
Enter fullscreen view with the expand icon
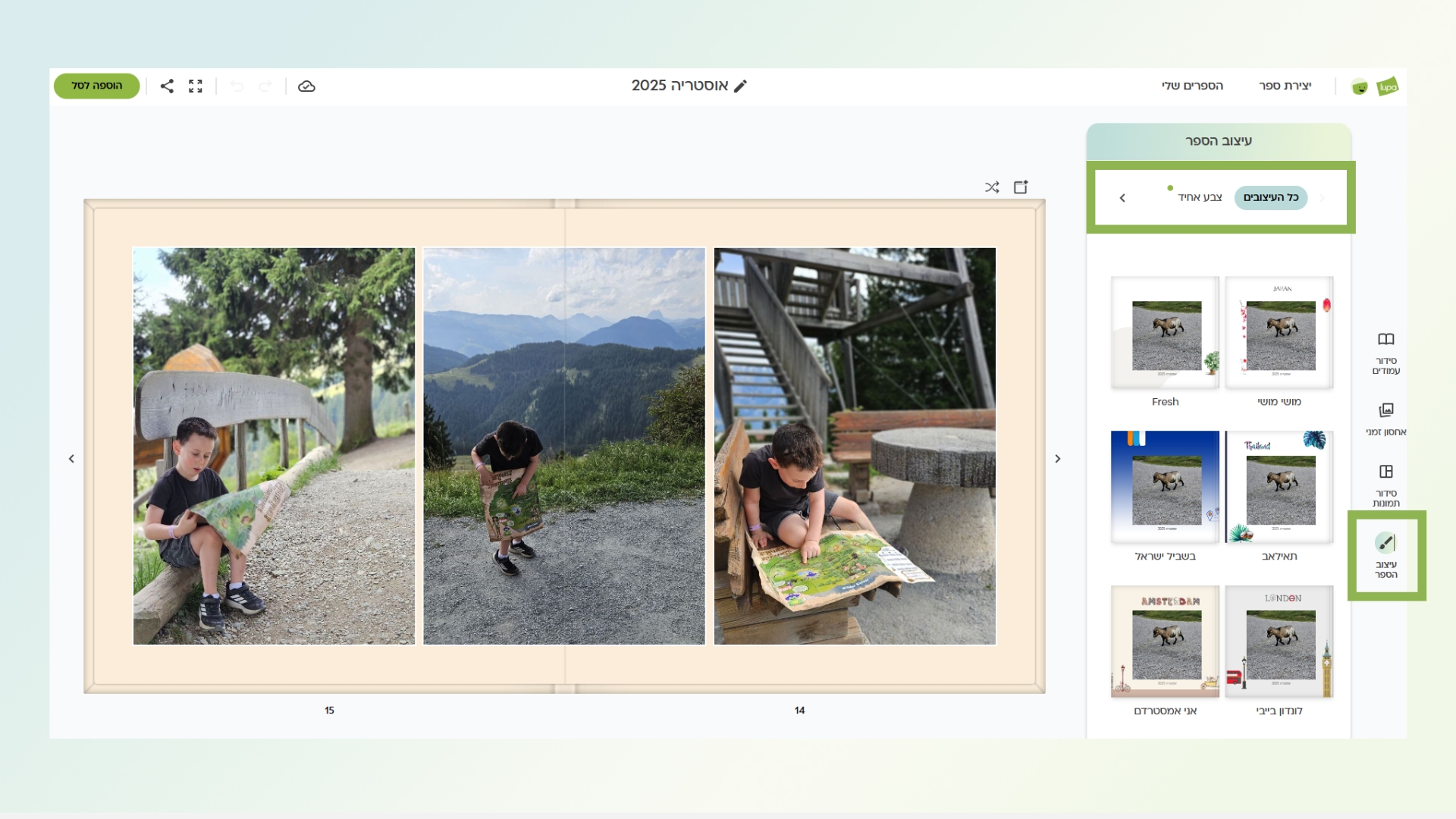pos(196,86)
